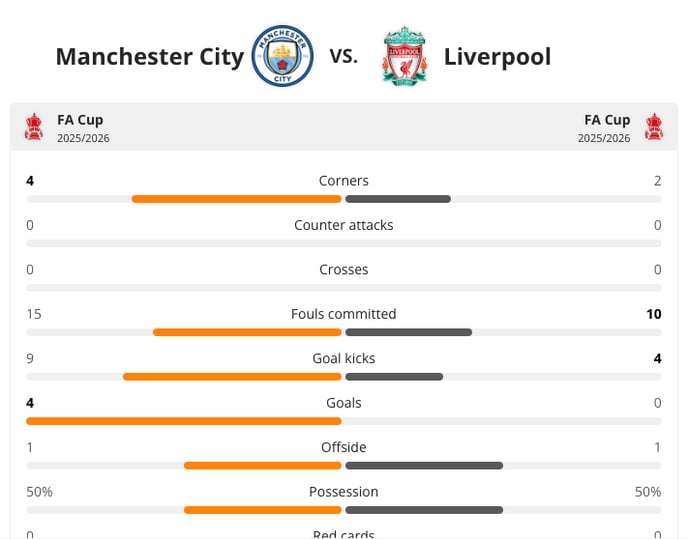
Task: Click the Fouls committed label
Action: [344, 314]
